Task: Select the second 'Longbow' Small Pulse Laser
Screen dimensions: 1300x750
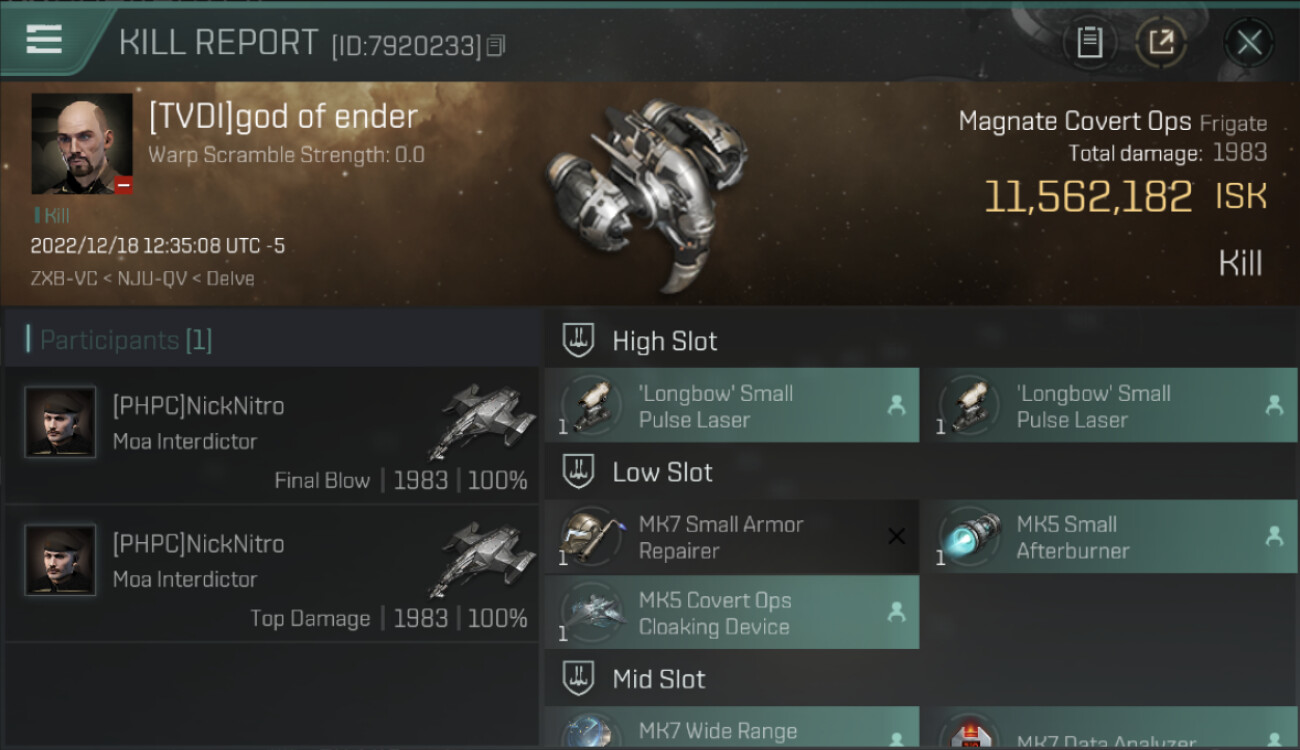Action: pyautogui.click(x=1109, y=406)
